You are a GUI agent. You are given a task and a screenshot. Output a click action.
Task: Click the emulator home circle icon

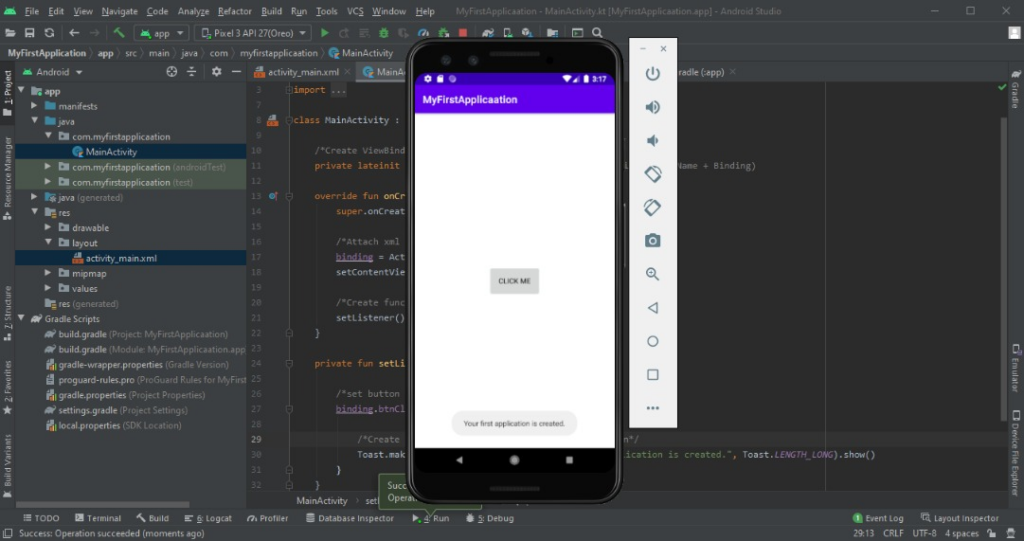click(x=652, y=341)
